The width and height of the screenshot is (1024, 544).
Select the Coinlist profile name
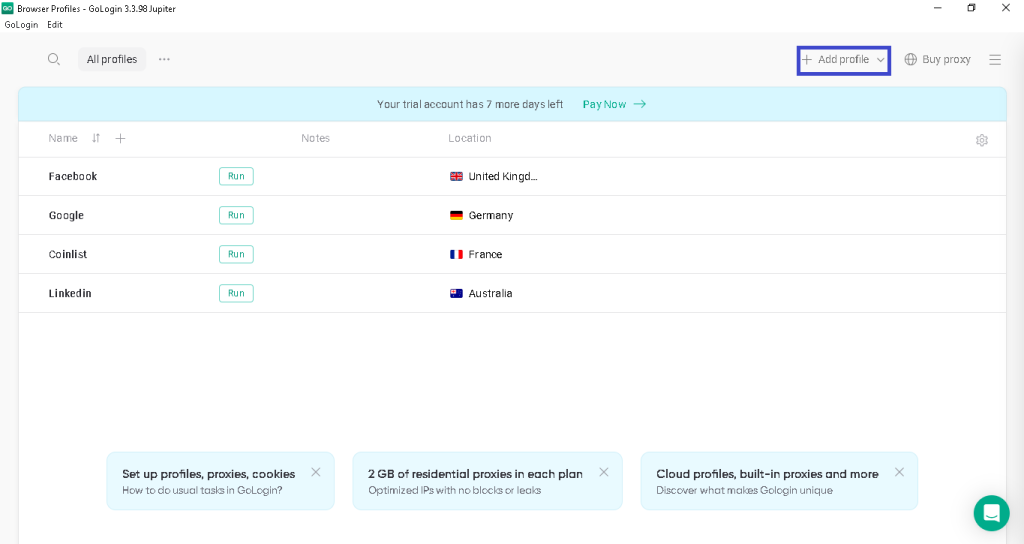click(x=67, y=255)
